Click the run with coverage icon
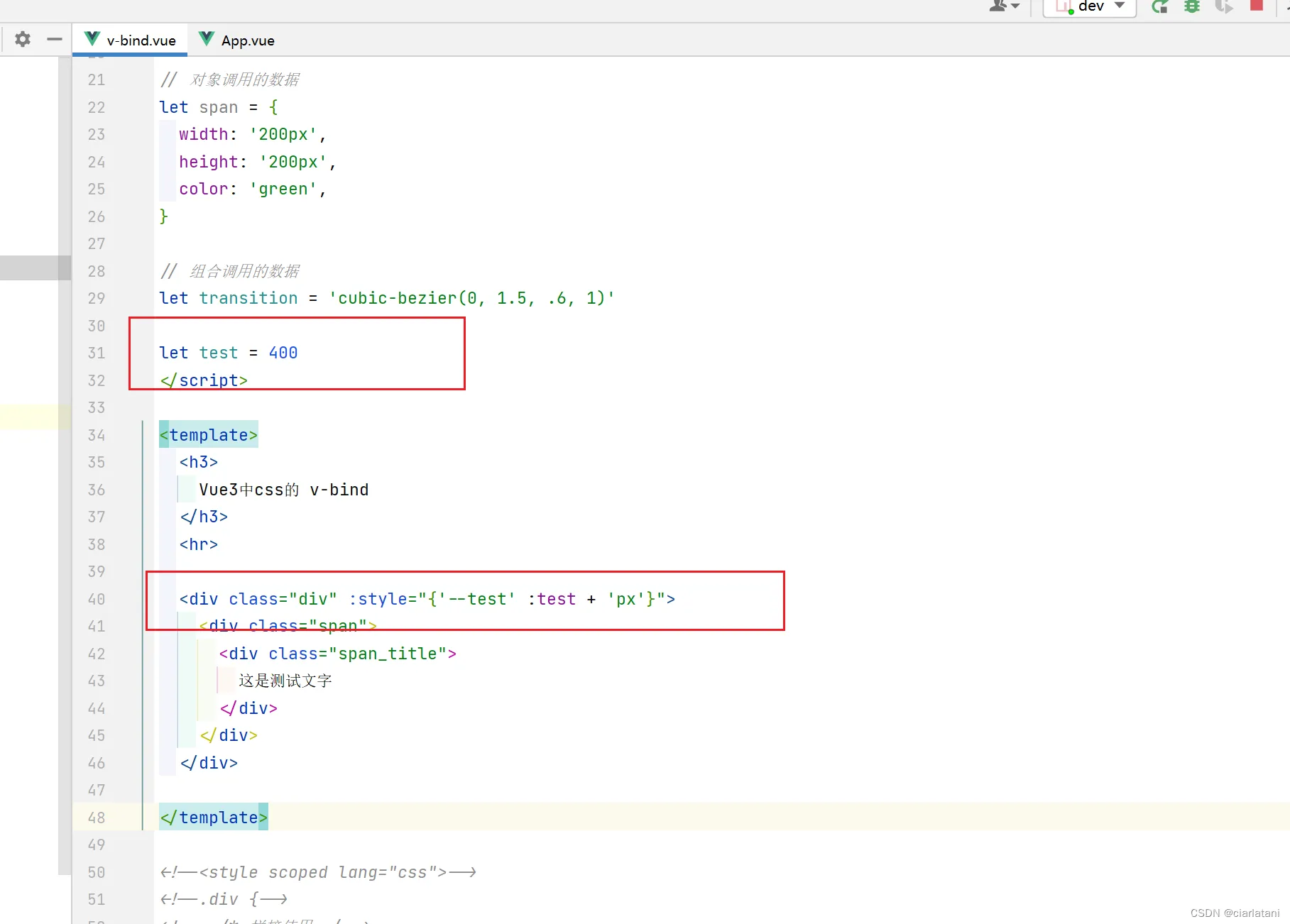This screenshot has width=1290, height=924. pos(1223,6)
